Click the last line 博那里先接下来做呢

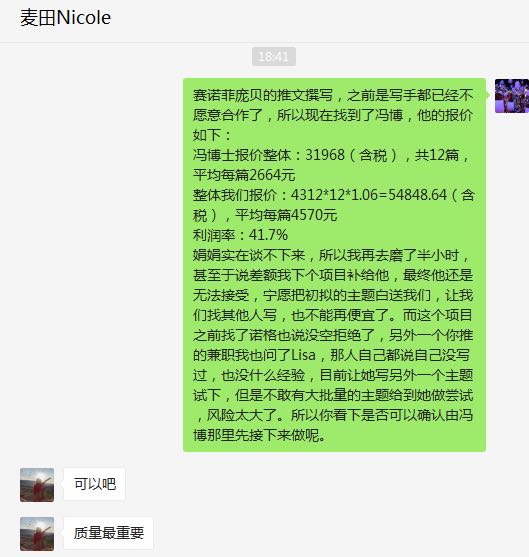[x=259, y=435]
